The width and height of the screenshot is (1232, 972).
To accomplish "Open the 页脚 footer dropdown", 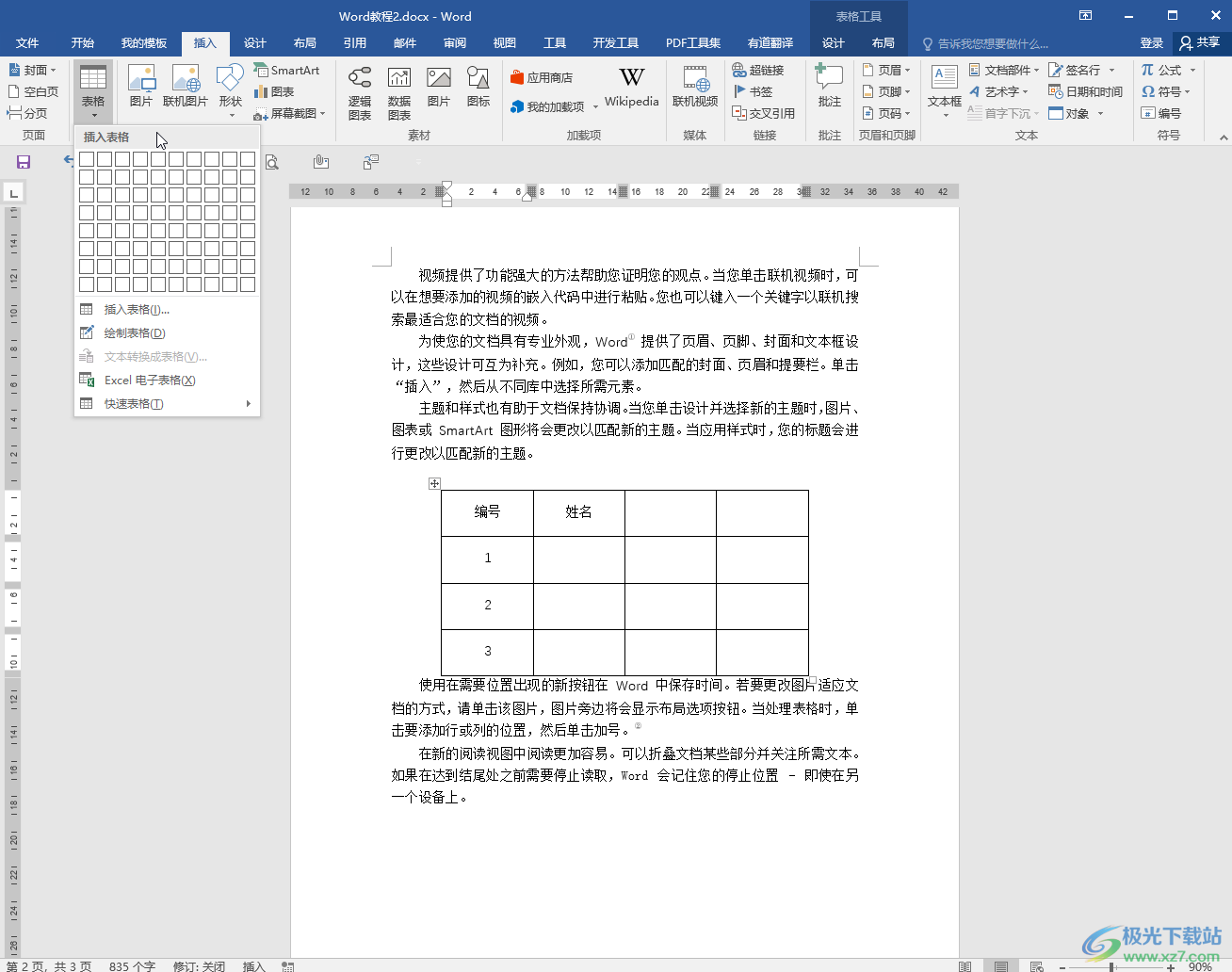I will tap(886, 92).
